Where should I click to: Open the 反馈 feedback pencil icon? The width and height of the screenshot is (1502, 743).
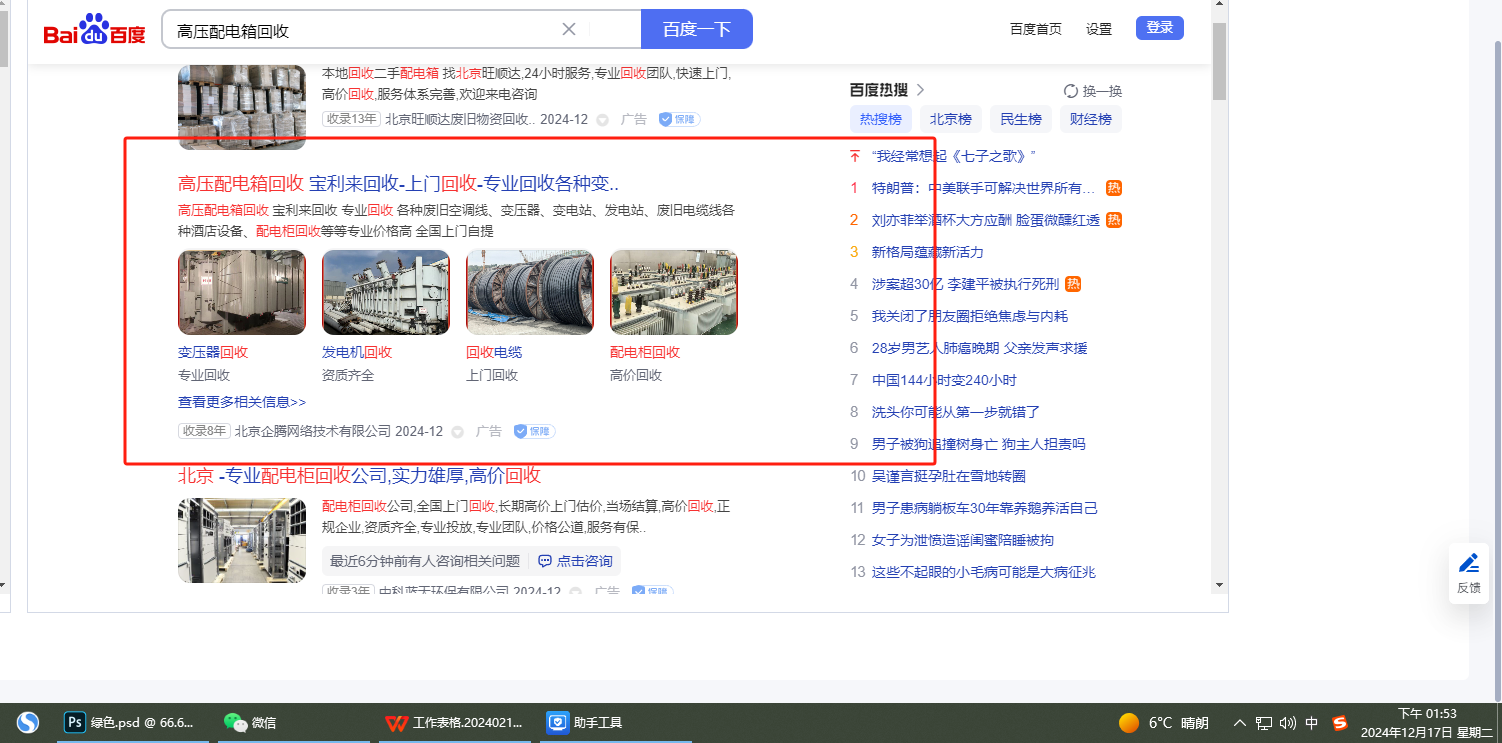click(x=1468, y=563)
